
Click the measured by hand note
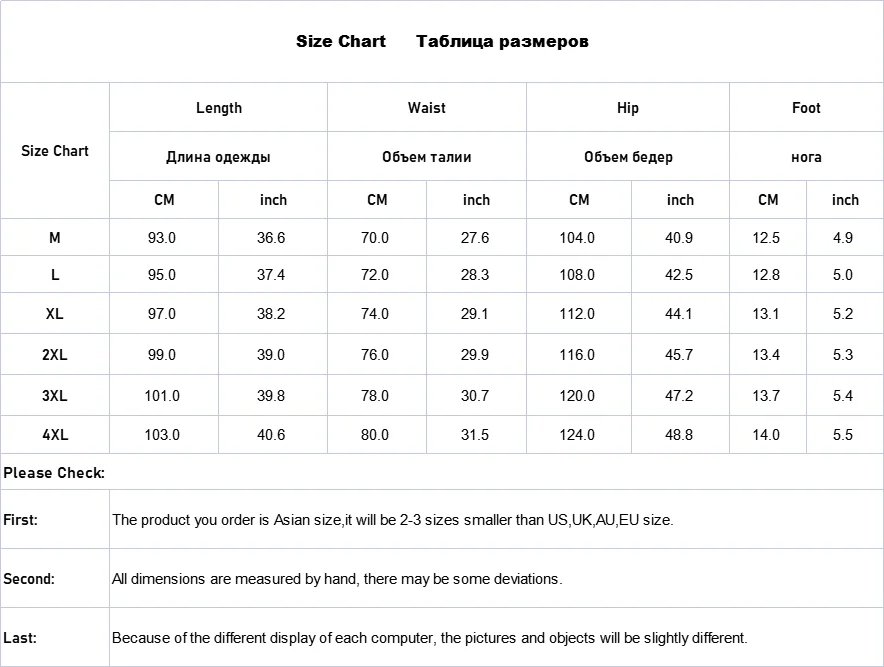coord(337,579)
